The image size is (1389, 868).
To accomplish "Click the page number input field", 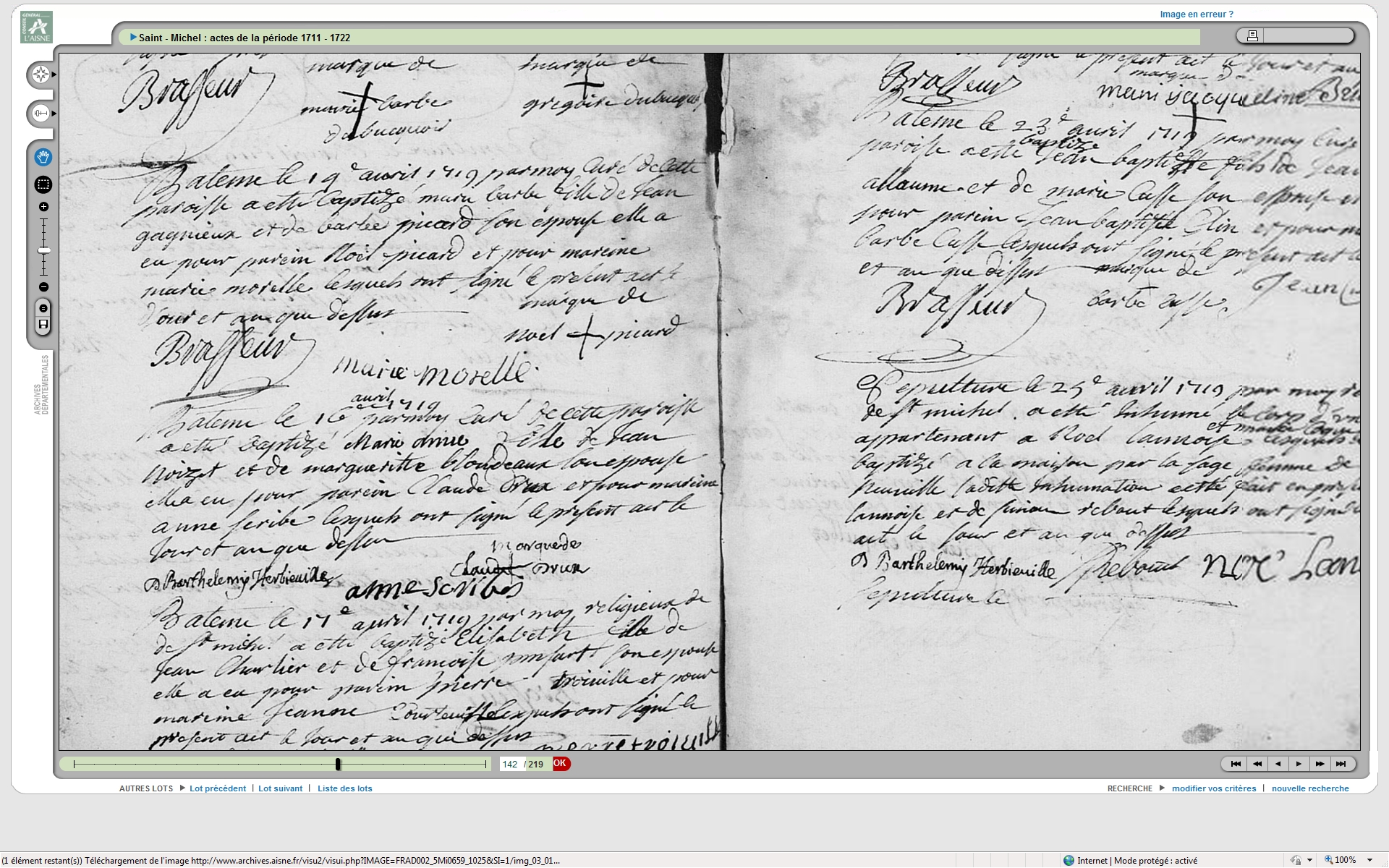I will coord(510,764).
